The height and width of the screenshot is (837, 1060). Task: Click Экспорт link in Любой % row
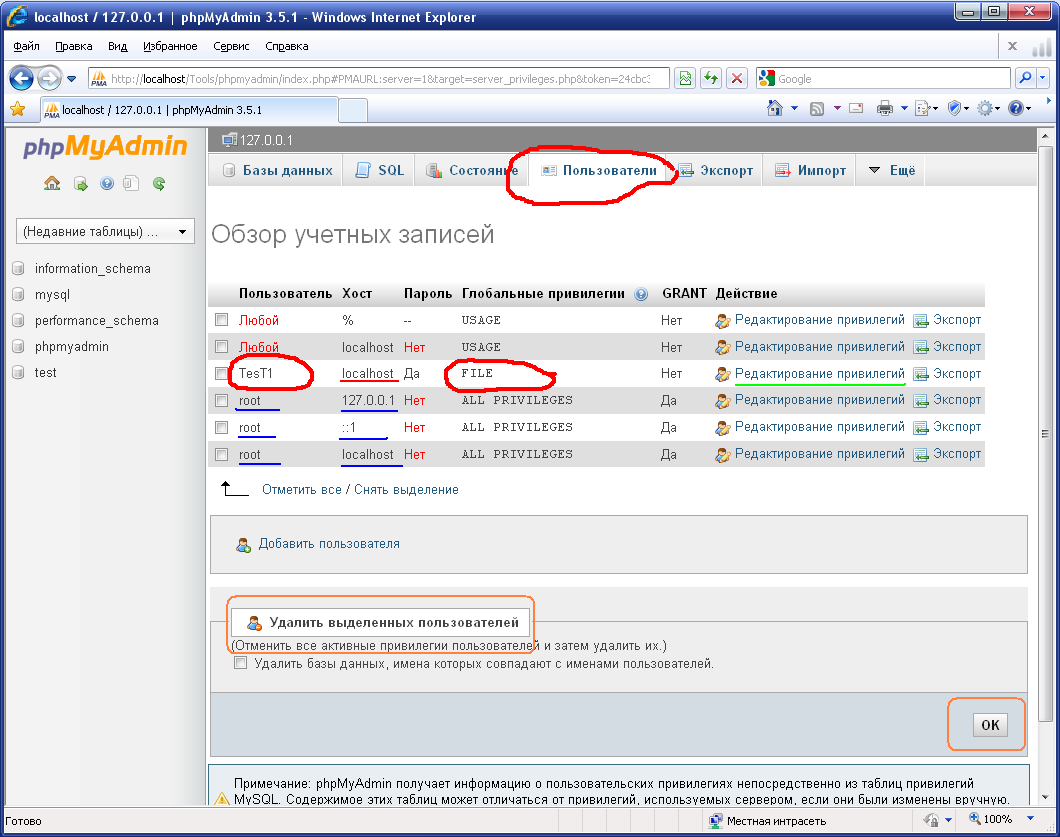[x=957, y=320]
